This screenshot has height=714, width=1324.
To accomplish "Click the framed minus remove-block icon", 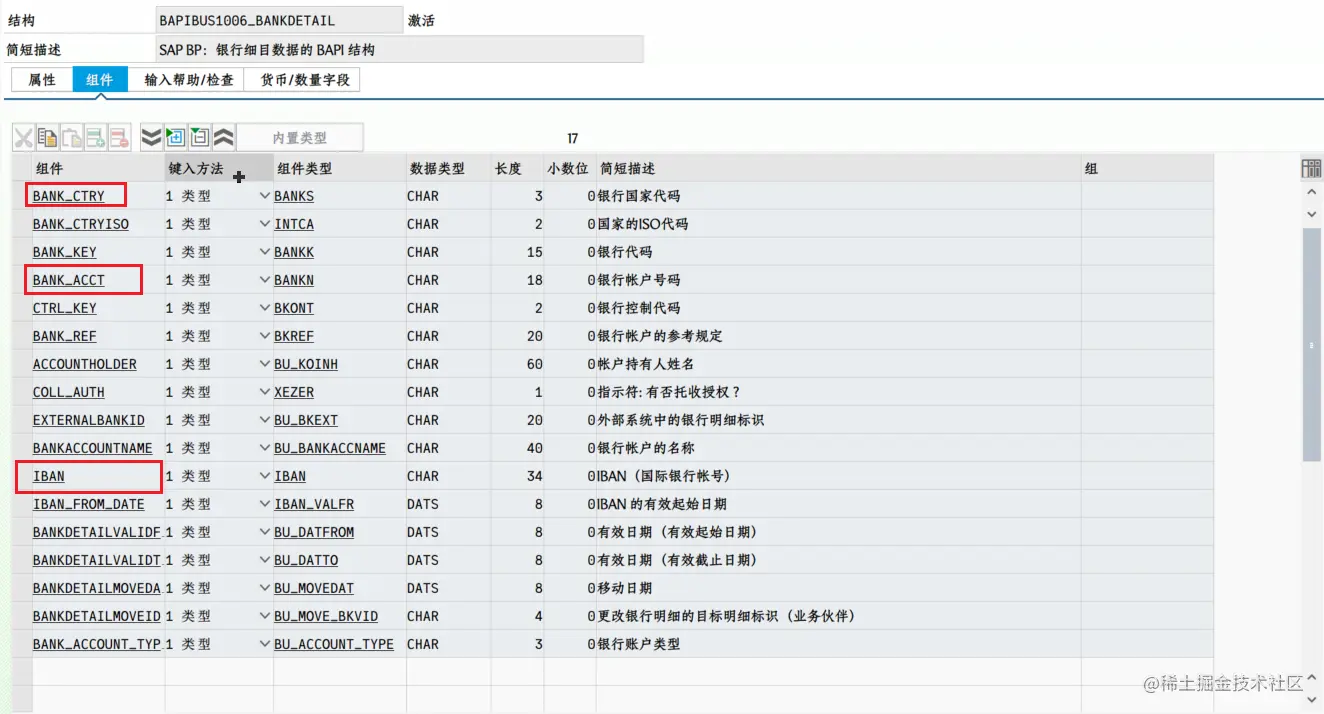I will click(198, 136).
